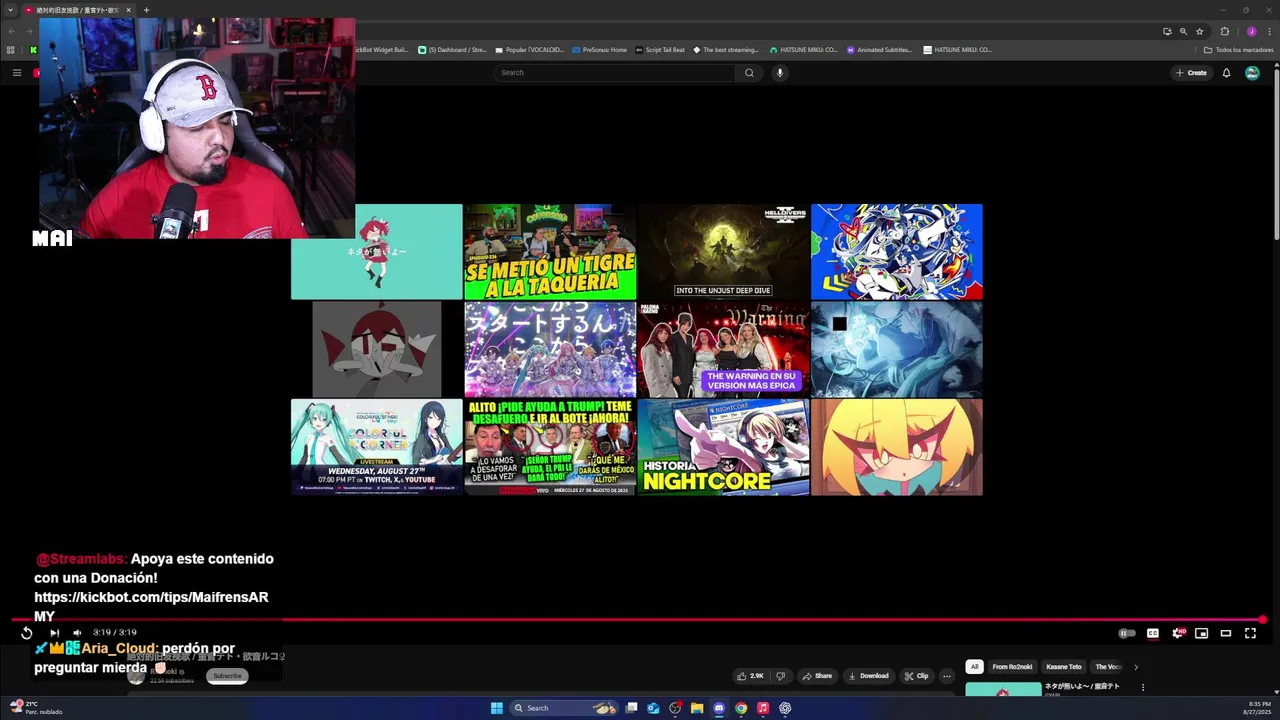Open Chrome zoom magnifier icon

click(x=1183, y=31)
